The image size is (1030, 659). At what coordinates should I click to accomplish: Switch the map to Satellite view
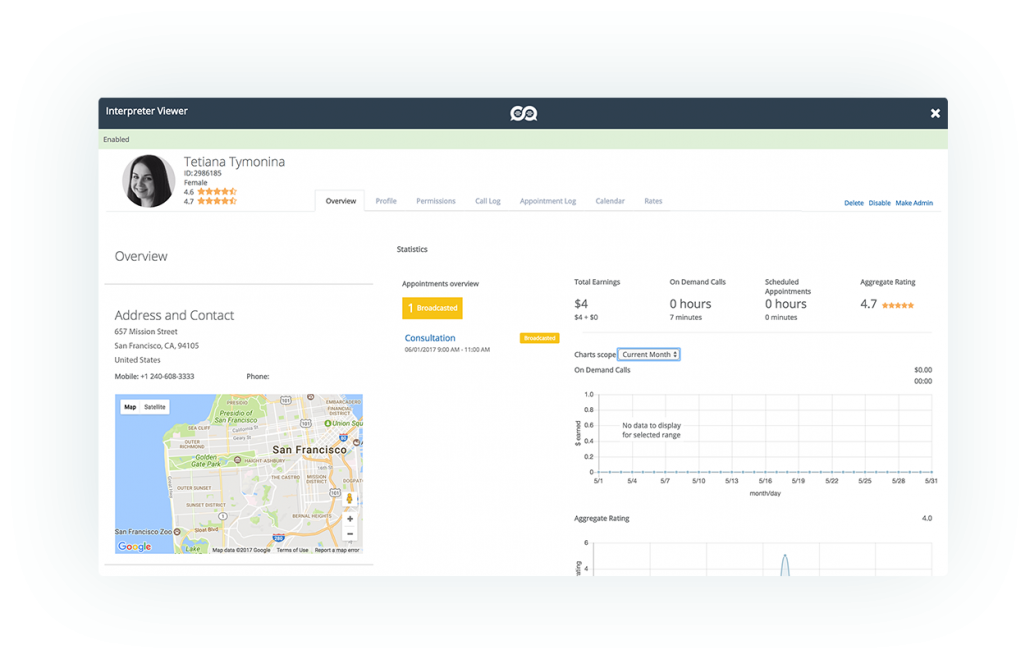(154, 407)
